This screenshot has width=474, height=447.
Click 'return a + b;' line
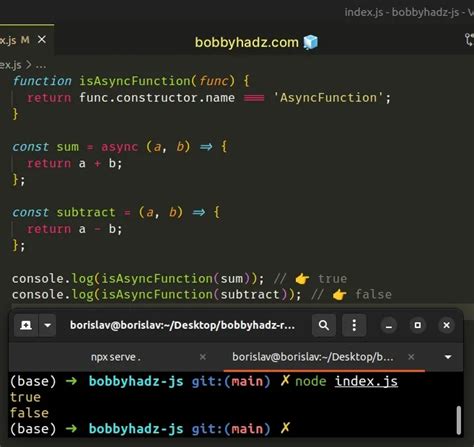pyautogui.click(x=74, y=164)
